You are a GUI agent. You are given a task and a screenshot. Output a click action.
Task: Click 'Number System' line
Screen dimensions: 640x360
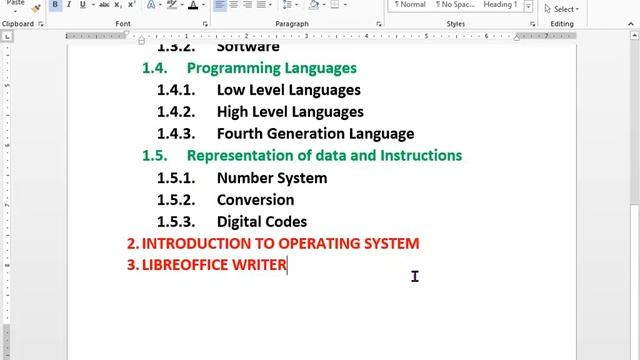point(272,178)
